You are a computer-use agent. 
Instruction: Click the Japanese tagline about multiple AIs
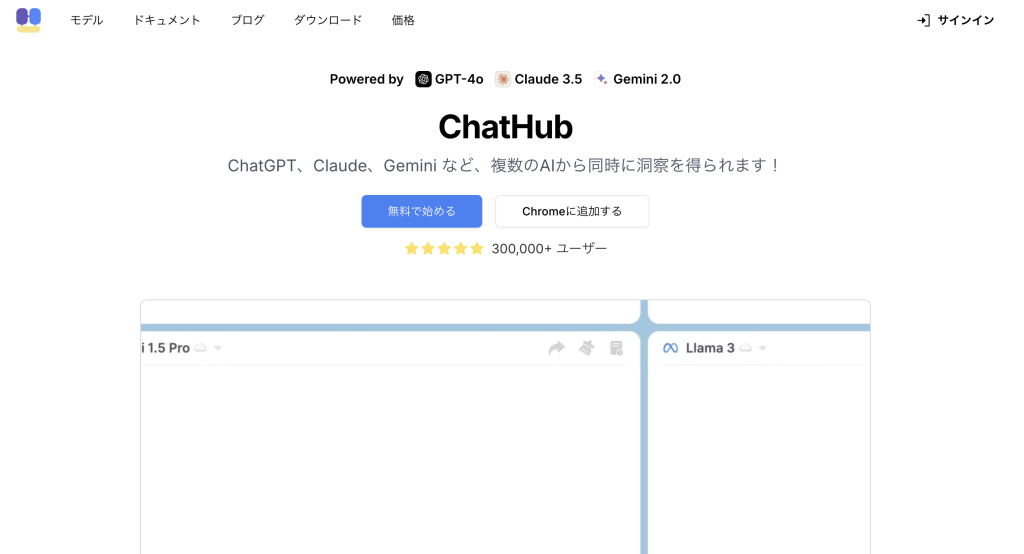tap(504, 165)
